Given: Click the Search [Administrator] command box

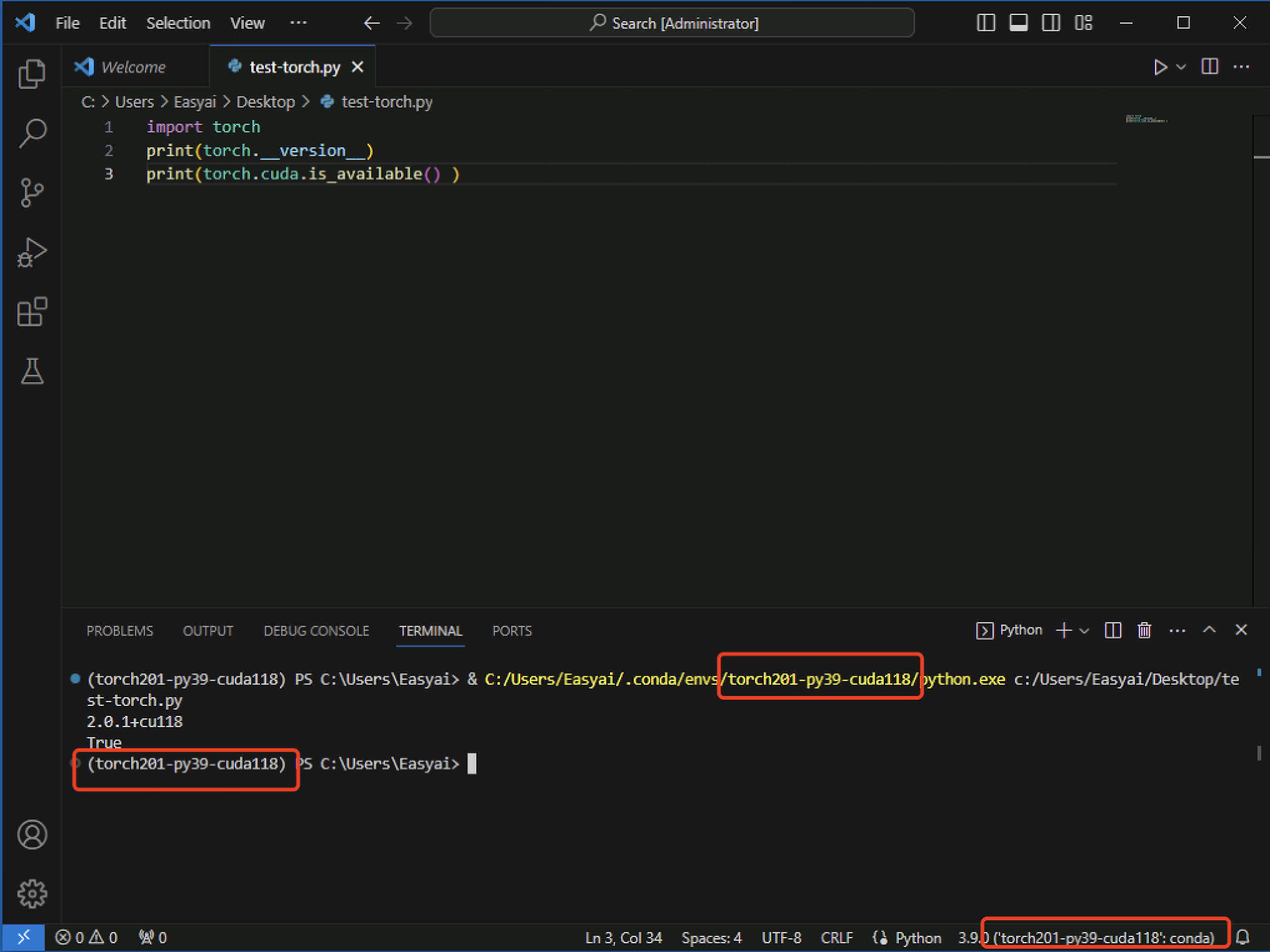Looking at the screenshot, I should [672, 23].
